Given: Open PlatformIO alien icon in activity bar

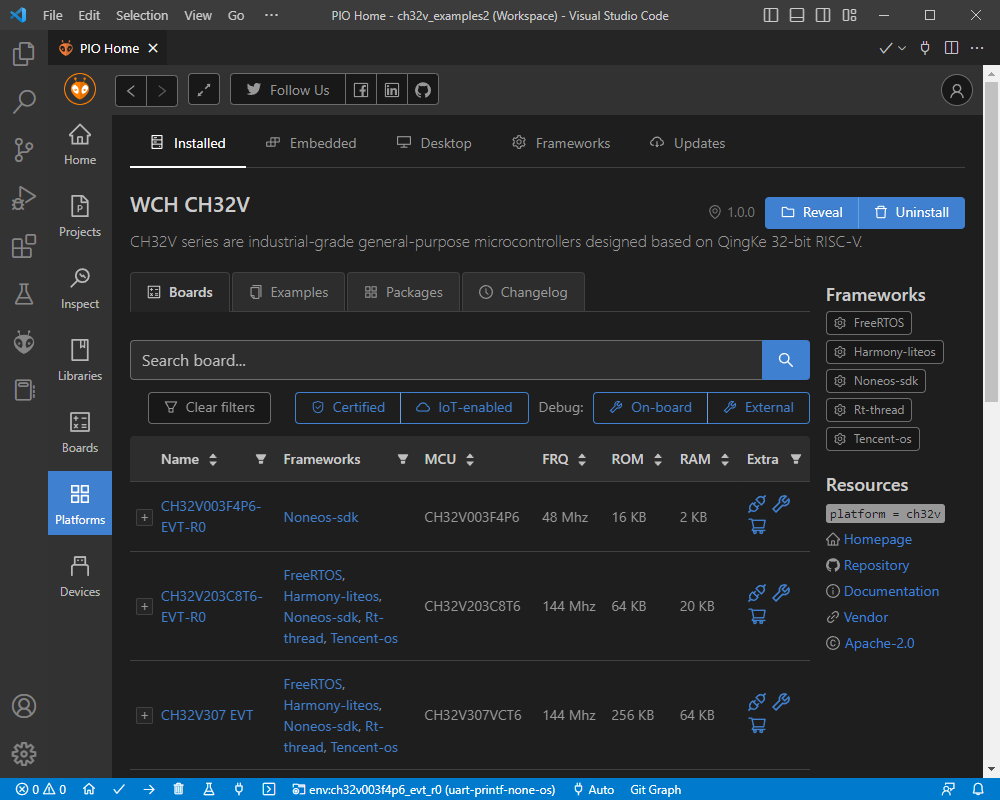Looking at the screenshot, I should pyautogui.click(x=24, y=343).
